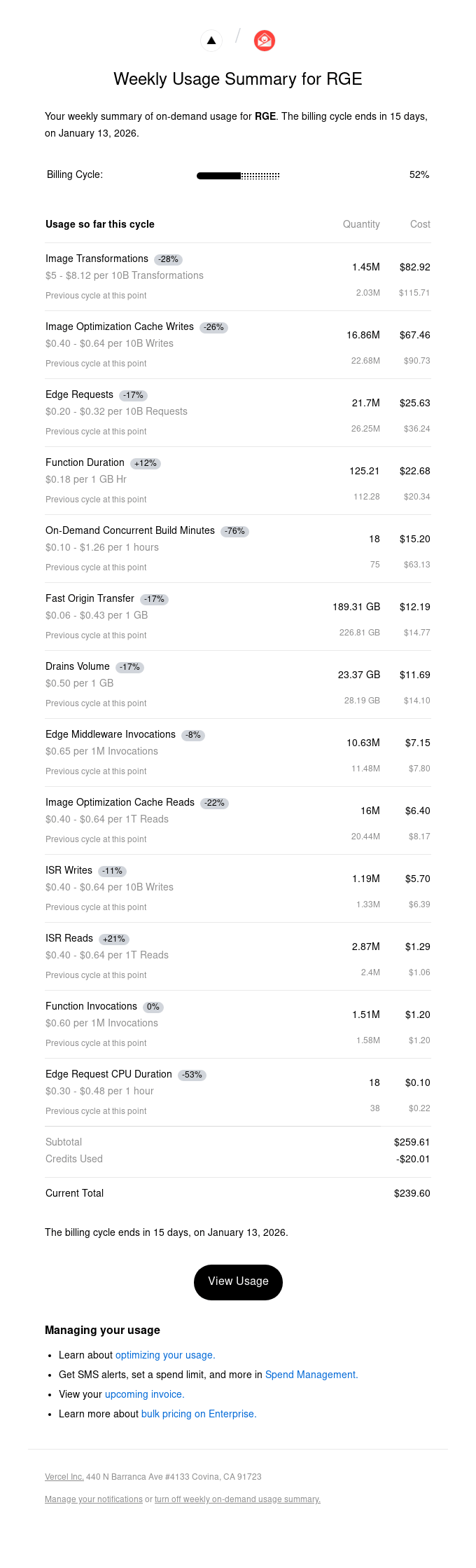Open the optimizing your usage link
The height and width of the screenshot is (1568, 476).
165,1354
